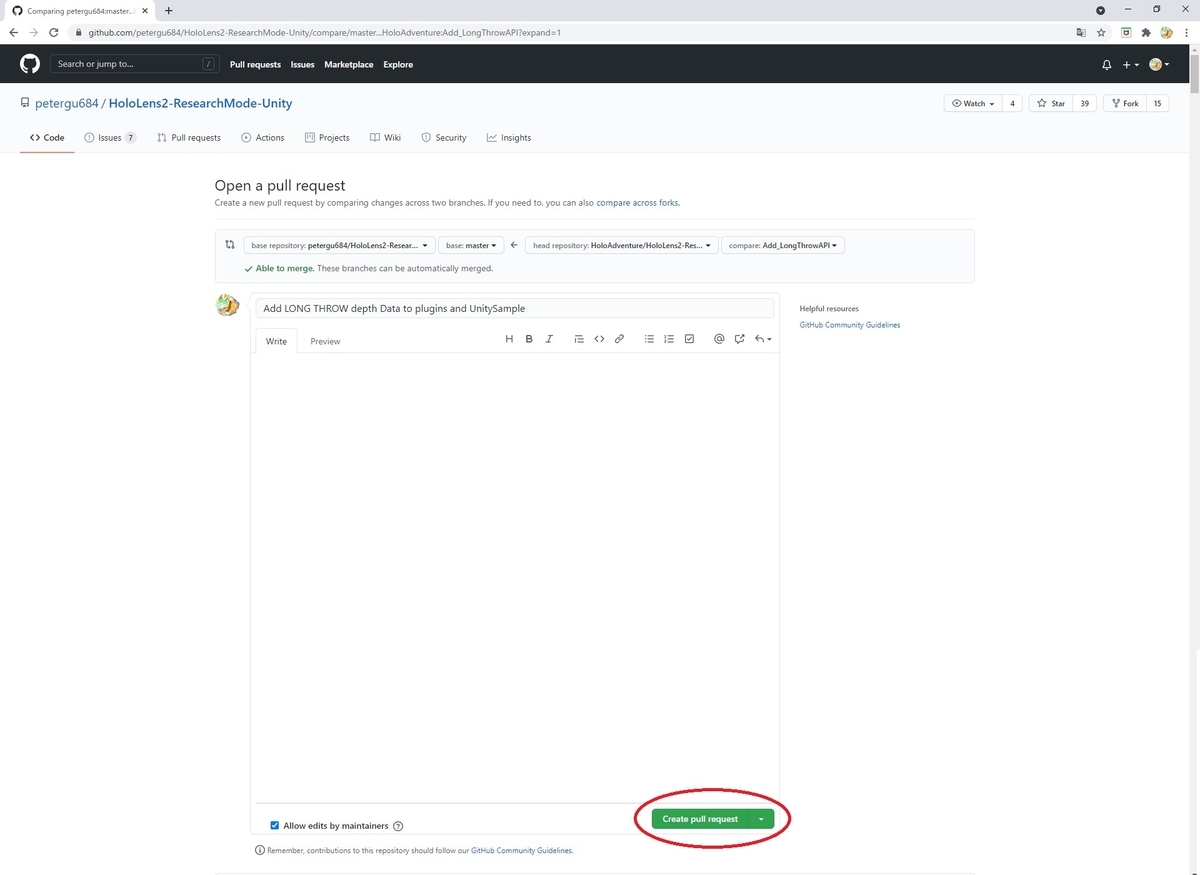
Task: Open the petergu684 owner link
Action: click(x=67, y=103)
